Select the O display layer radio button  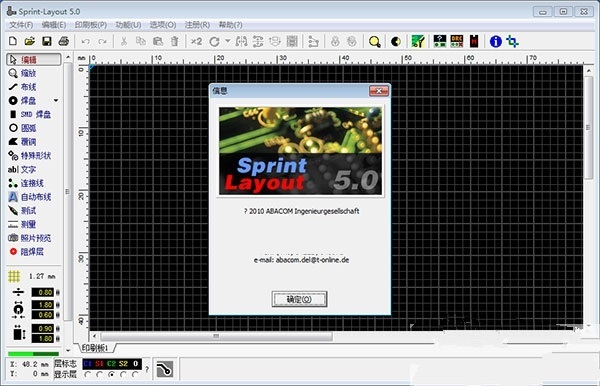click(x=135, y=375)
